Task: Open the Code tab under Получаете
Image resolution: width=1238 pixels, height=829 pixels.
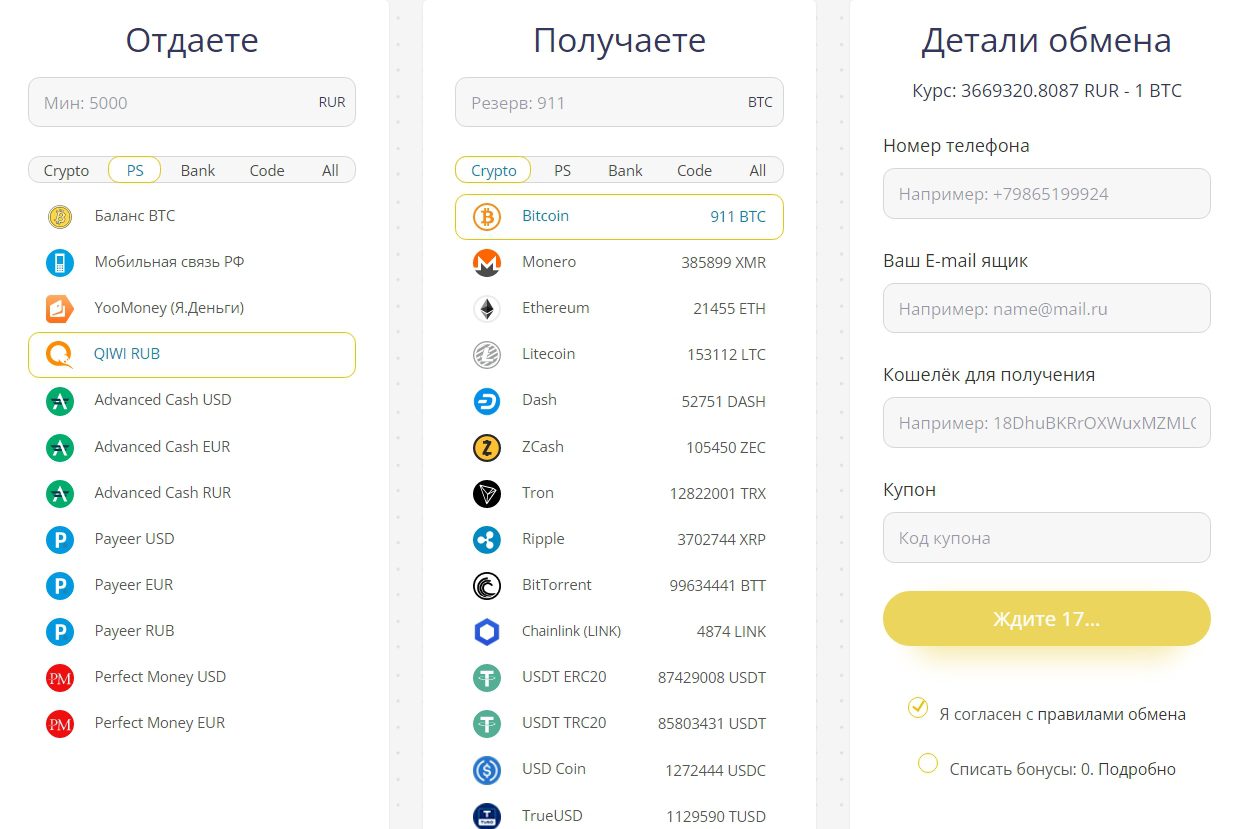Action: [694, 171]
